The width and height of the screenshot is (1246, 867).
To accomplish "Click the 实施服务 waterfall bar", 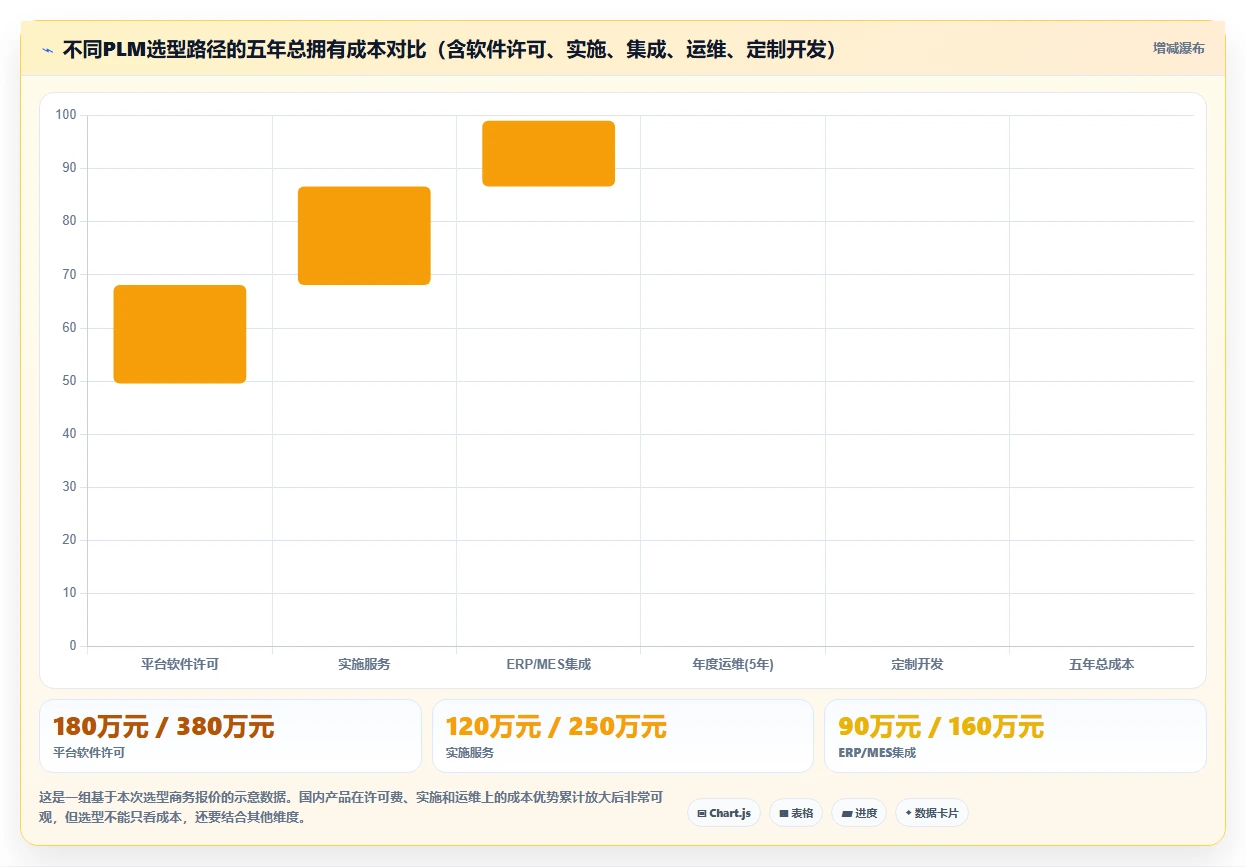I will pyautogui.click(x=364, y=236).
